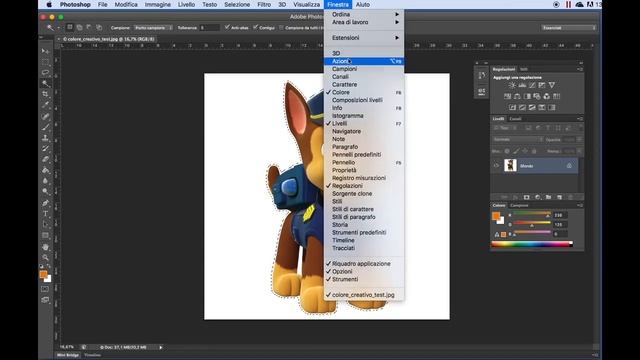Expand the Ordina submenu
The height and width of the screenshot is (360, 640).
364,14
